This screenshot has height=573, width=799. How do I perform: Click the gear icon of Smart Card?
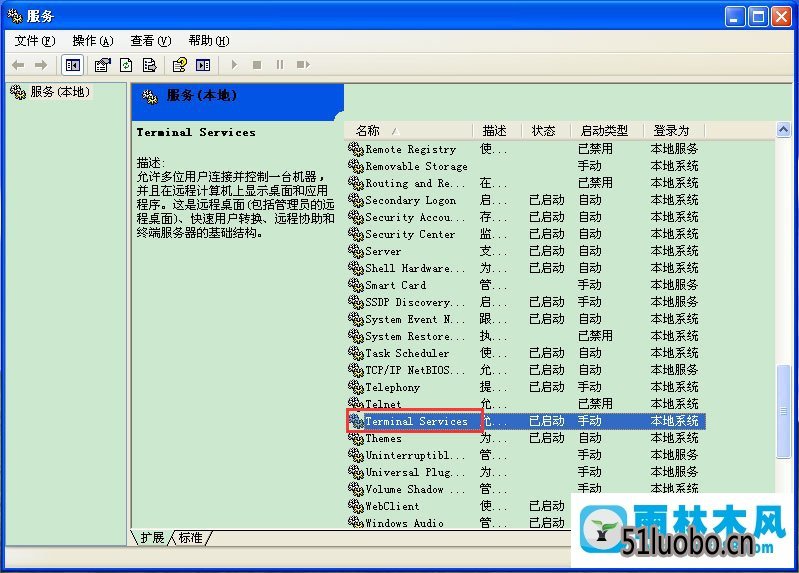(356, 285)
